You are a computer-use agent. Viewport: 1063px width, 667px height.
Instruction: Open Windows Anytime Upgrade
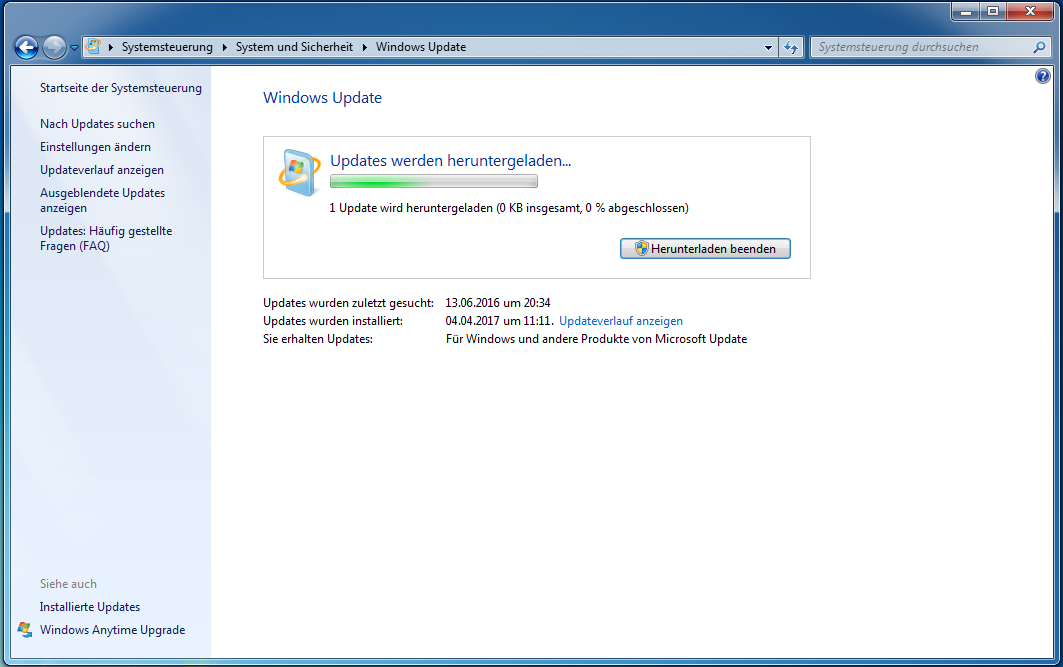tap(113, 630)
